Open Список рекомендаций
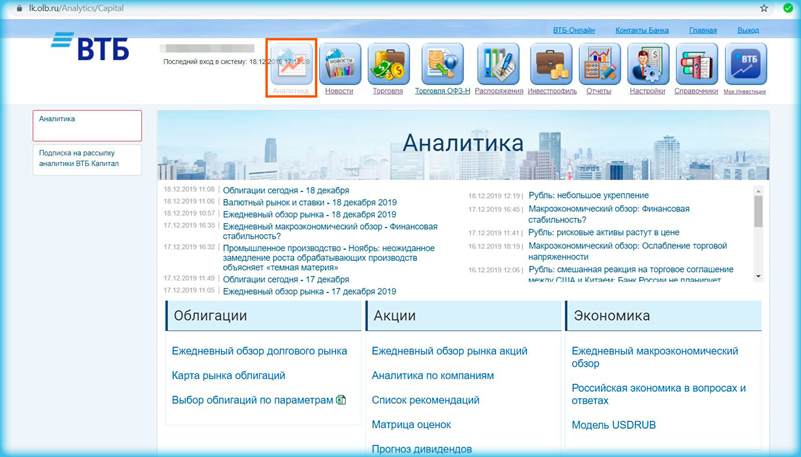The width and height of the screenshot is (801, 457). tap(426, 400)
